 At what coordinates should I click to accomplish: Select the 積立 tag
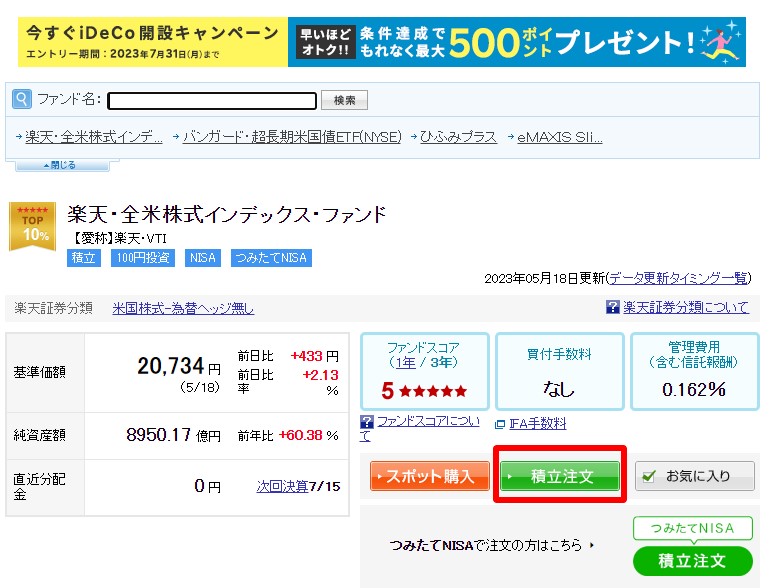[84, 258]
